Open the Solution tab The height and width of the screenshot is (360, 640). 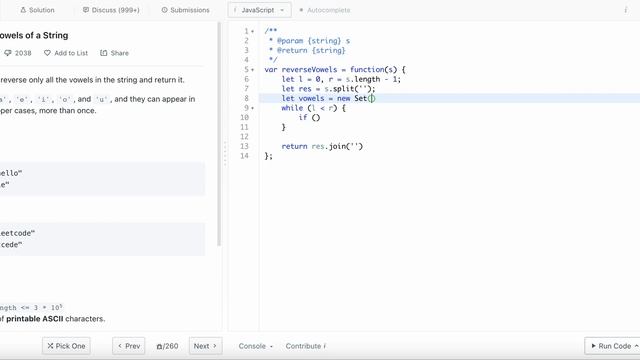[37, 10]
